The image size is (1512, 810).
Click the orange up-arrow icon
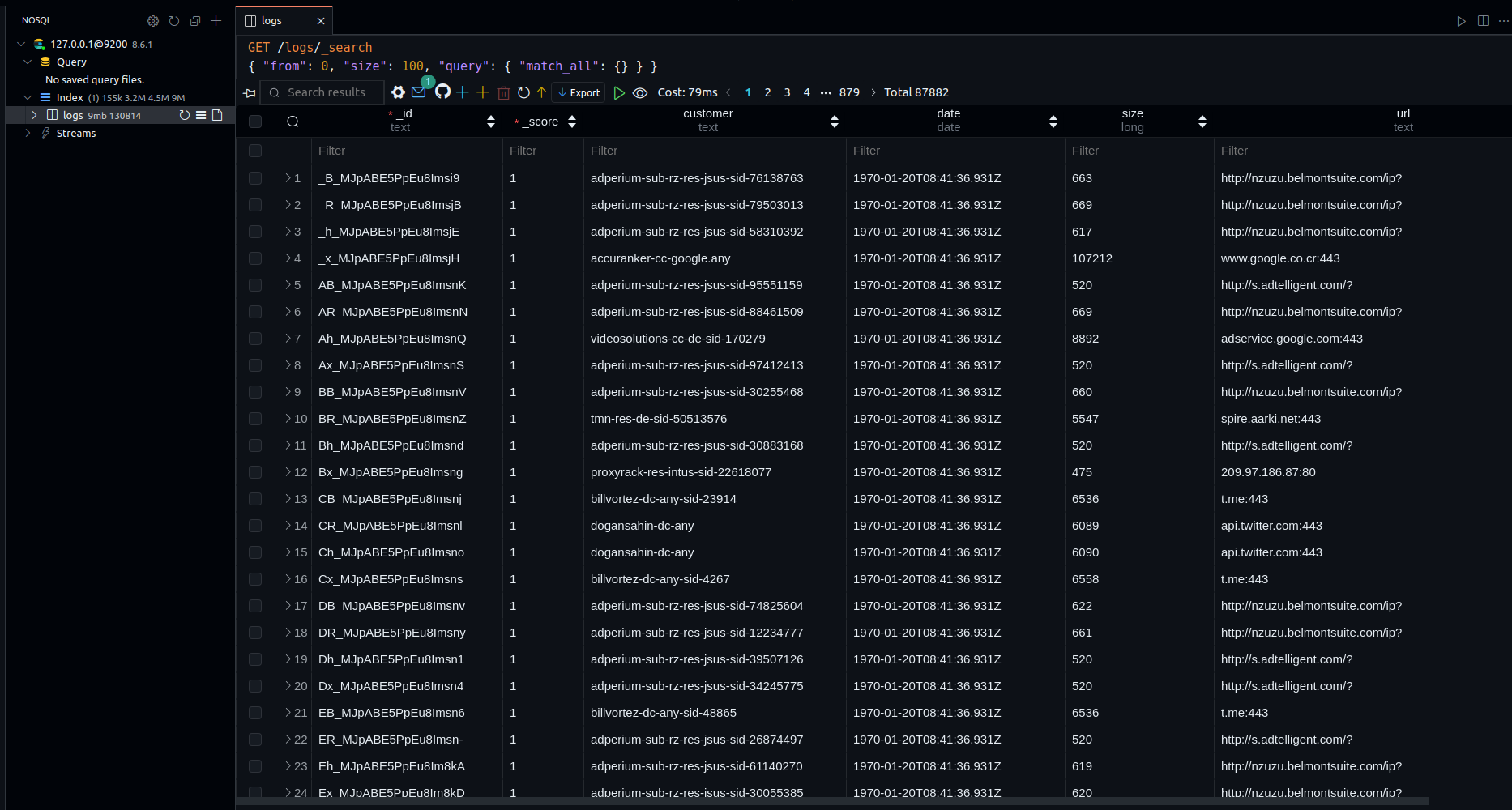click(x=541, y=92)
